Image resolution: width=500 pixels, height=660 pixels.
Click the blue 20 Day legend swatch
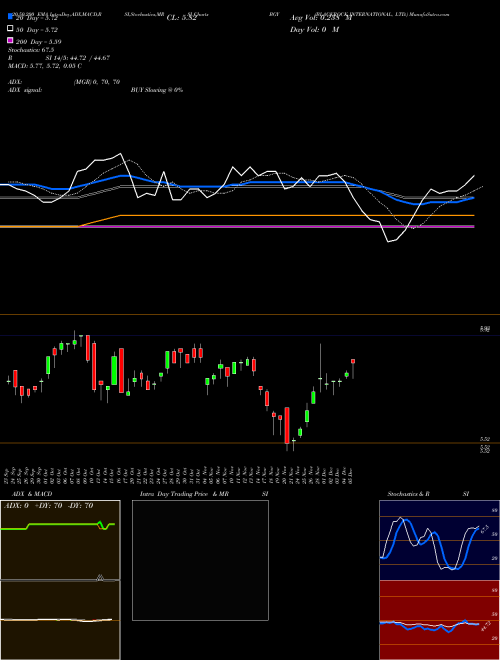click(10, 17)
